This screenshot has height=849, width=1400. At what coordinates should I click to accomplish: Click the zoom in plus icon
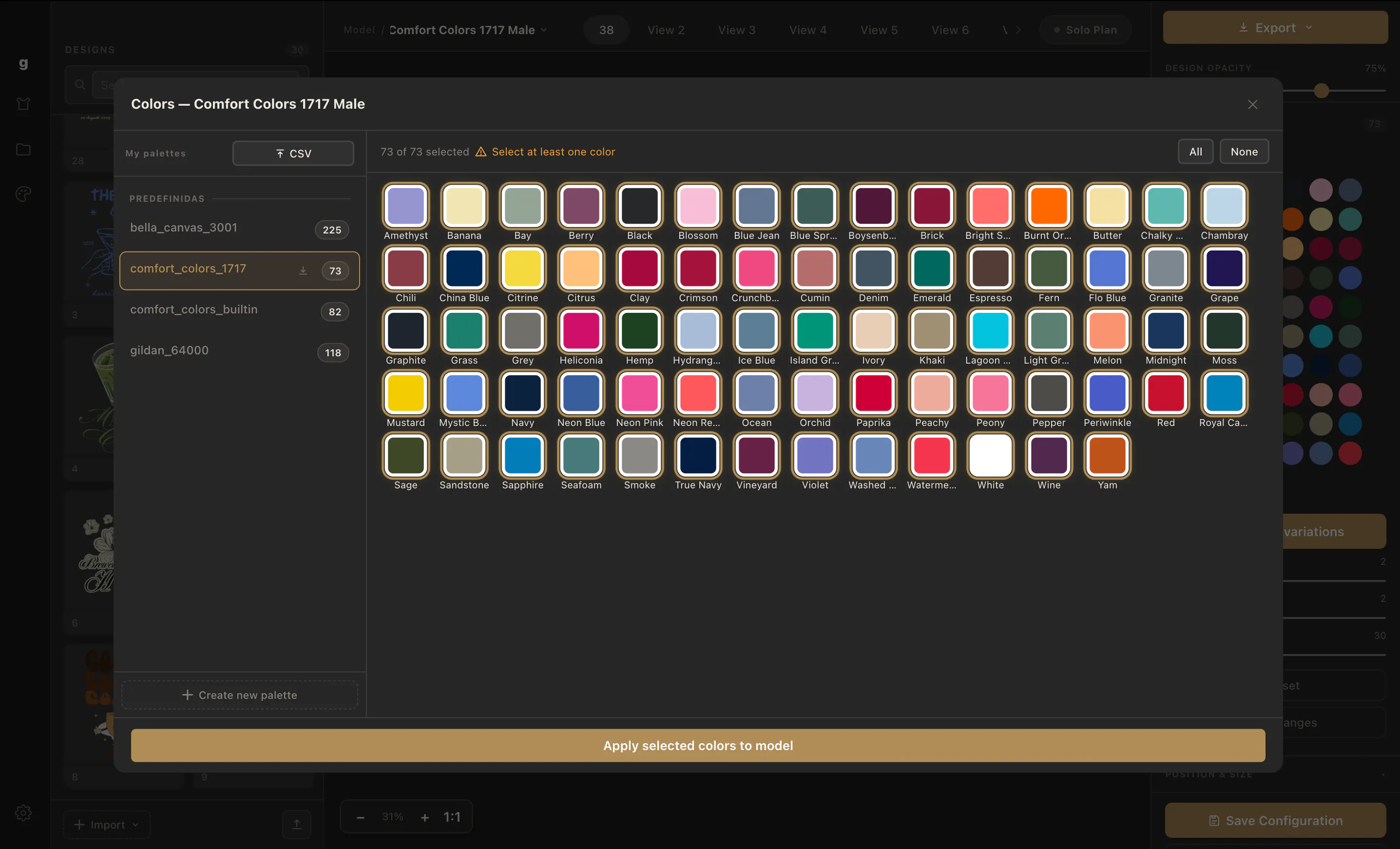[x=424, y=817]
